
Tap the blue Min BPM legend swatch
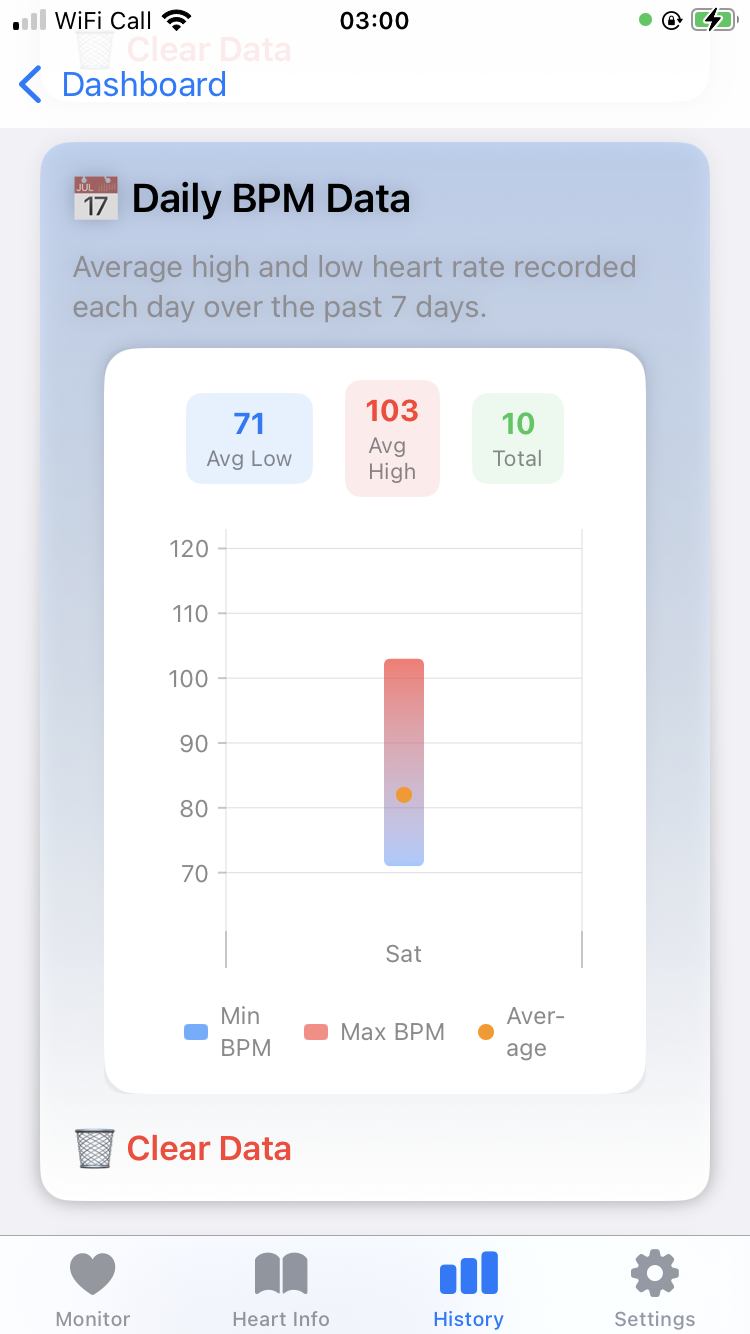tap(196, 1032)
